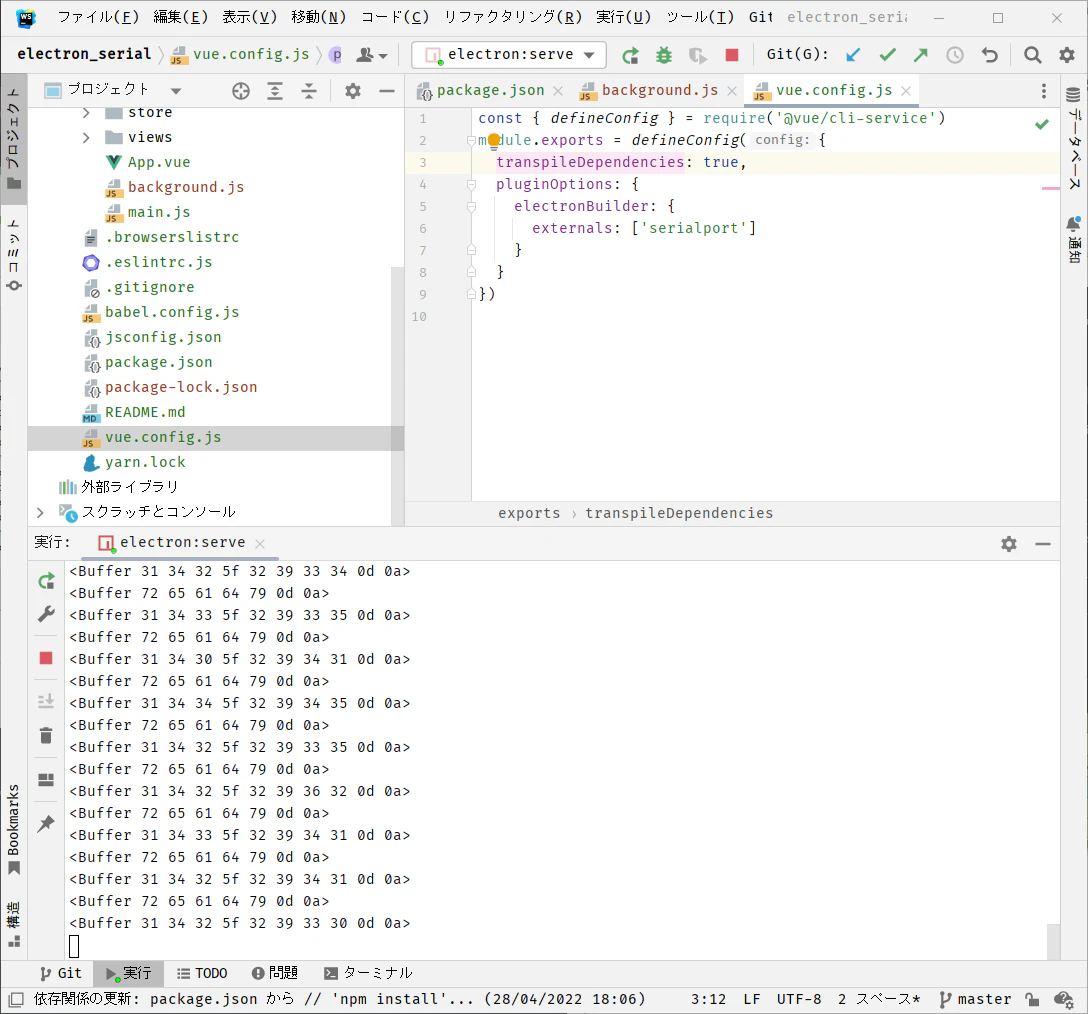Open run panel settings gear
1088x1014 pixels.
1009,544
